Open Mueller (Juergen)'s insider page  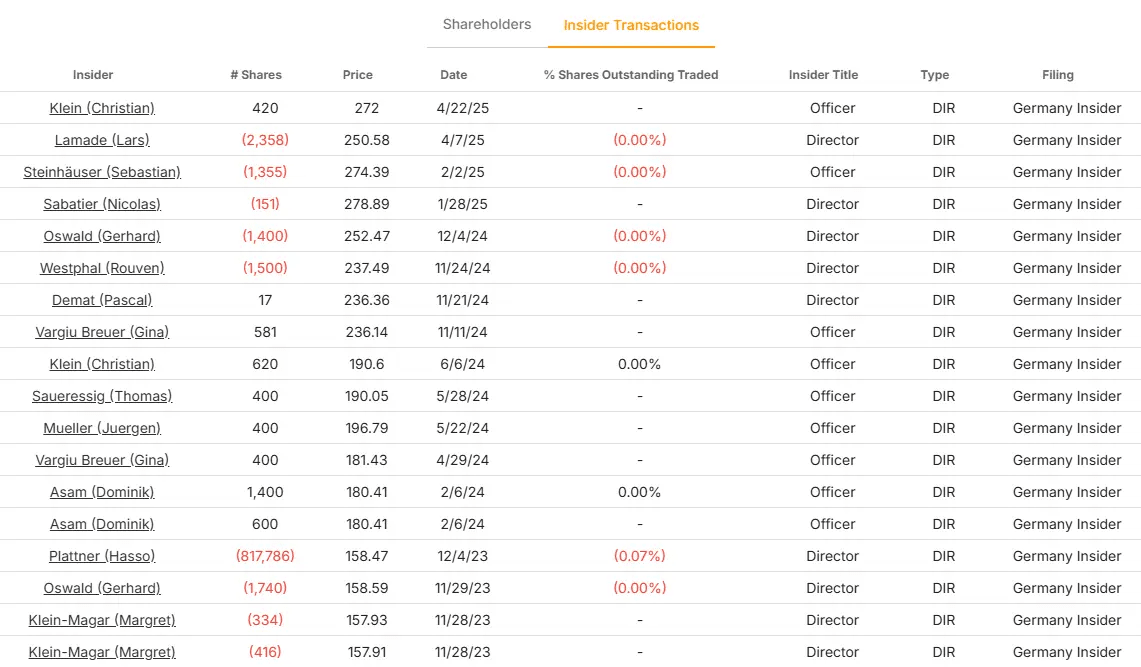pyautogui.click(x=101, y=428)
